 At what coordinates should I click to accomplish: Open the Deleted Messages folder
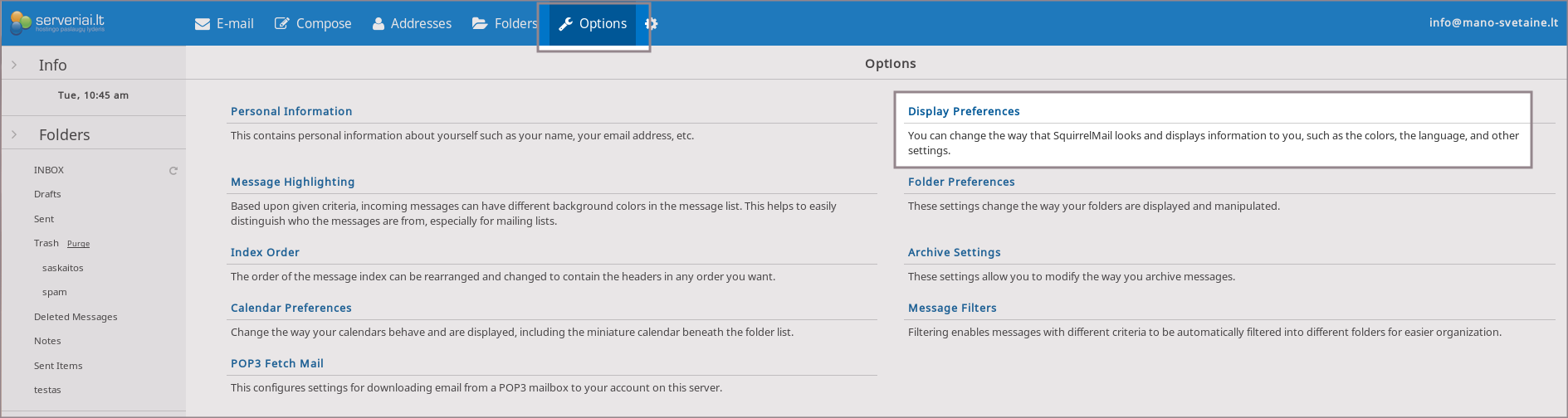[x=76, y=317]
